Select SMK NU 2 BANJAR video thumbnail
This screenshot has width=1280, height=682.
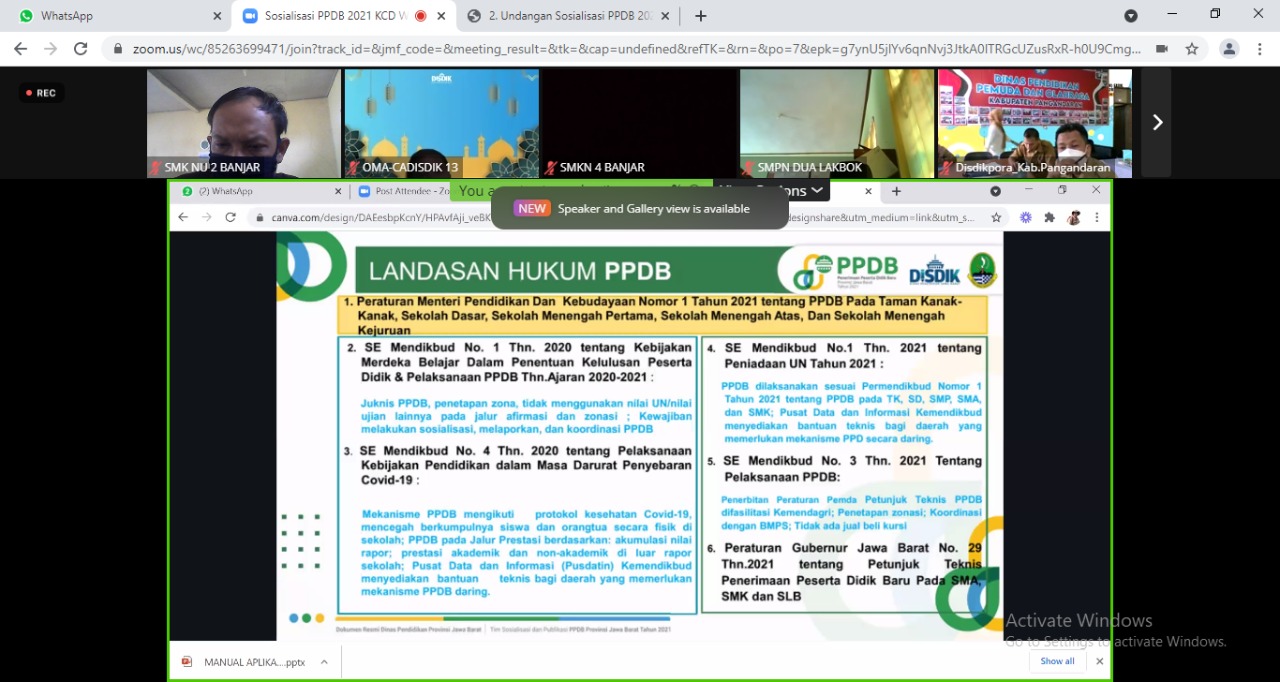point(244,123)
